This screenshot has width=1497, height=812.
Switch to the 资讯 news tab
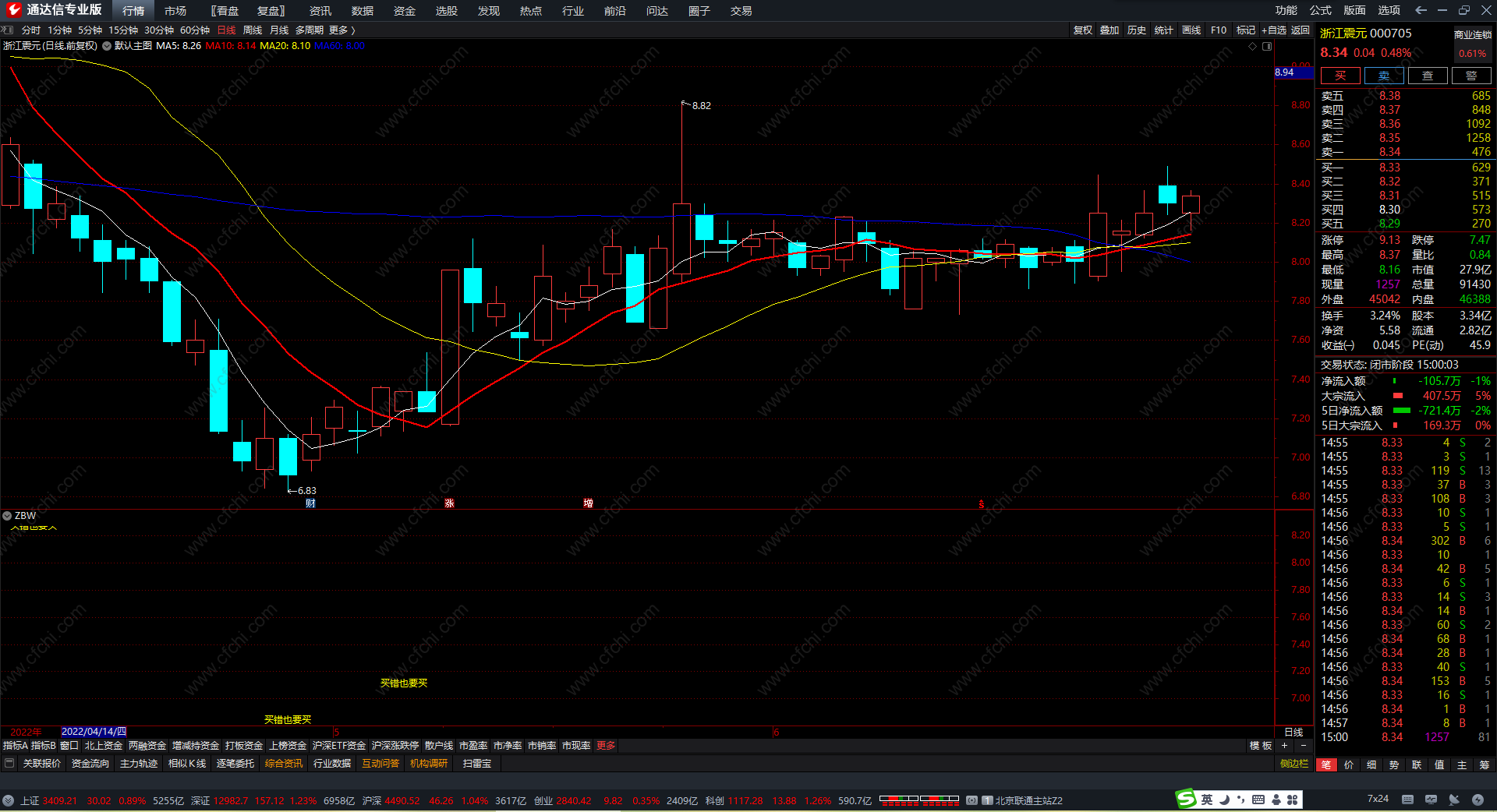[x=320, y=11]
